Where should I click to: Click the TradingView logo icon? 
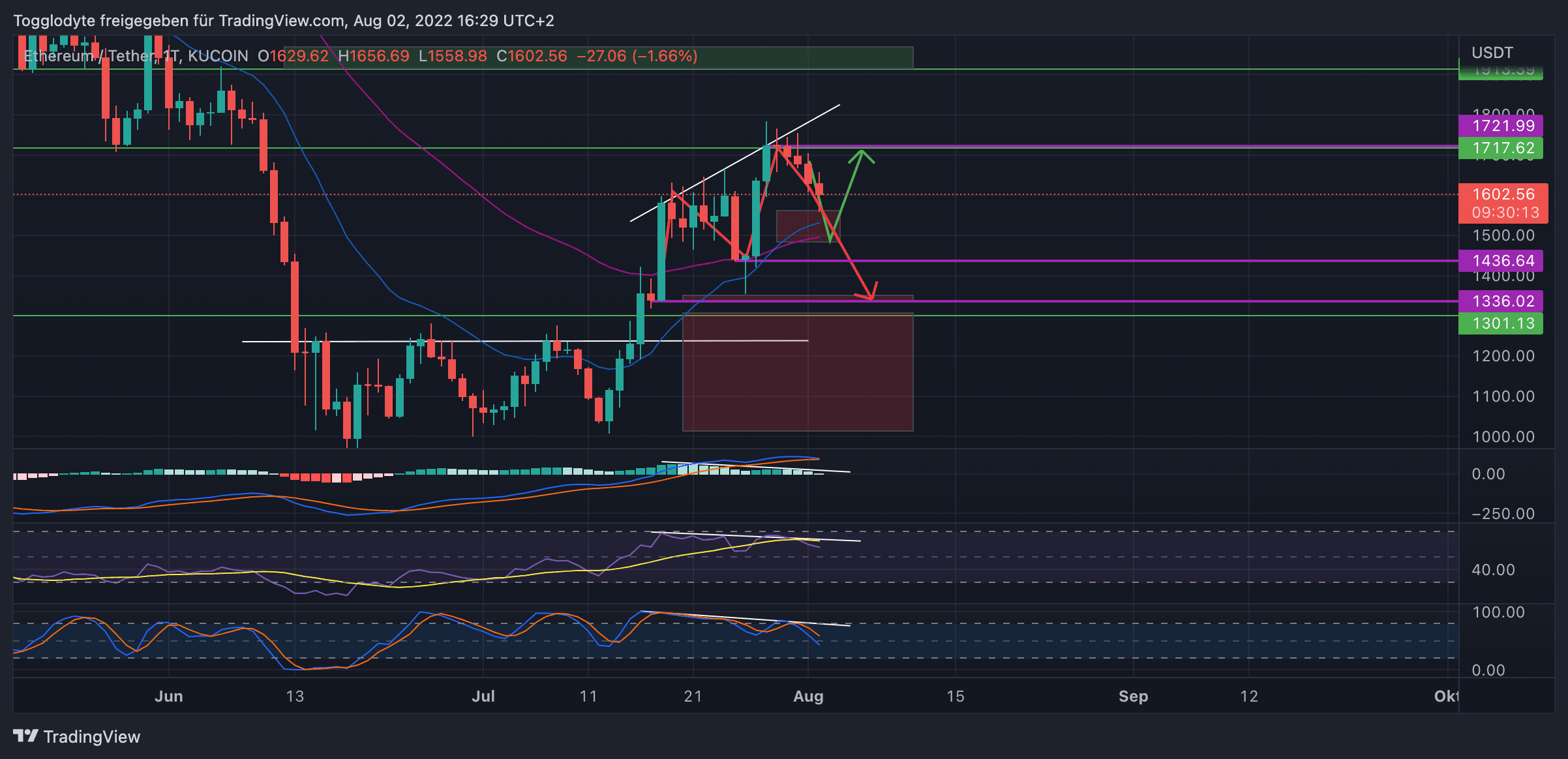[x=26, y=736]
